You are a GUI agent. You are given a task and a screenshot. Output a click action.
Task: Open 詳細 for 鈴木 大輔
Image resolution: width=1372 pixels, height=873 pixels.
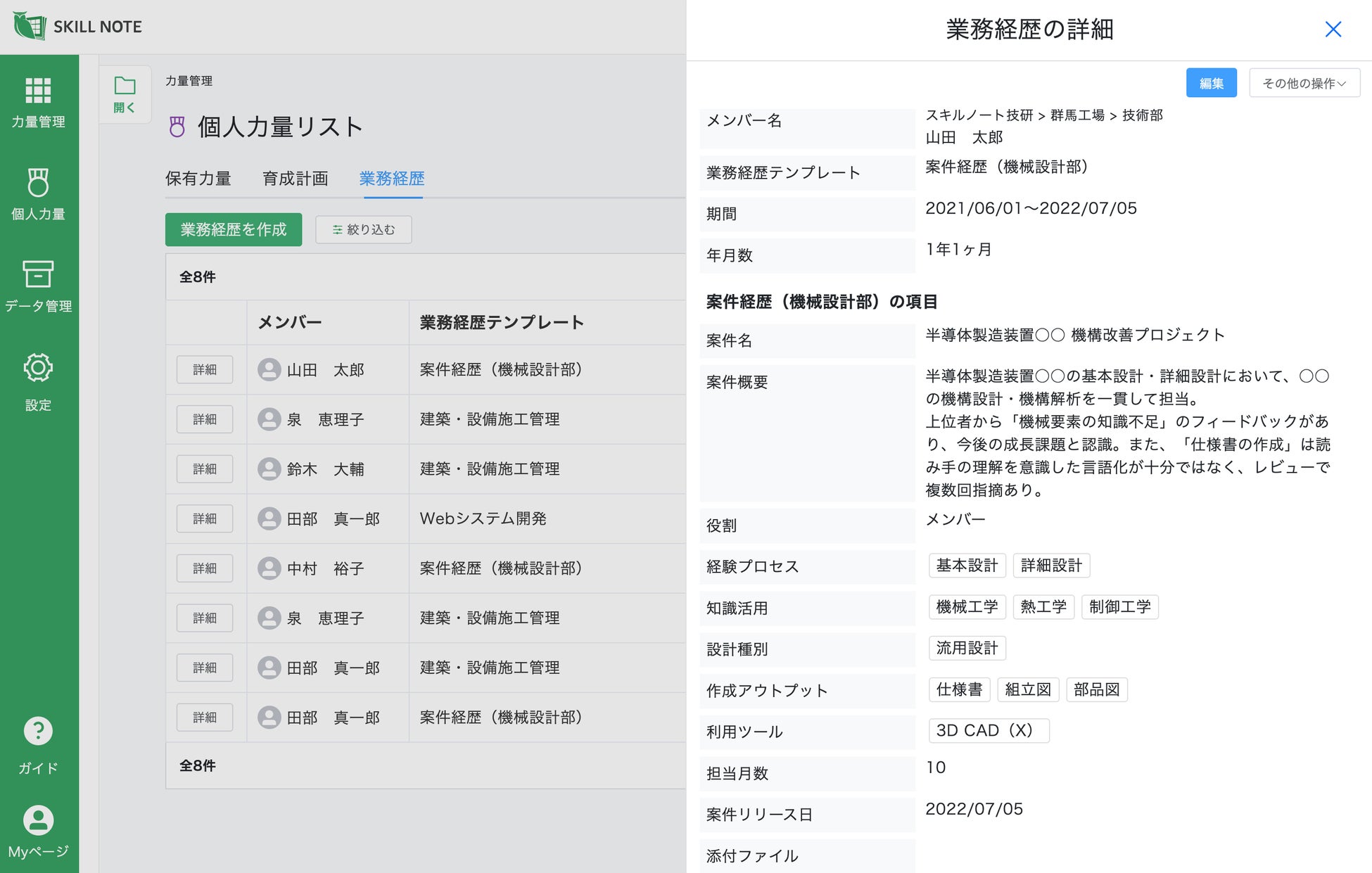[x=205, y=469]
